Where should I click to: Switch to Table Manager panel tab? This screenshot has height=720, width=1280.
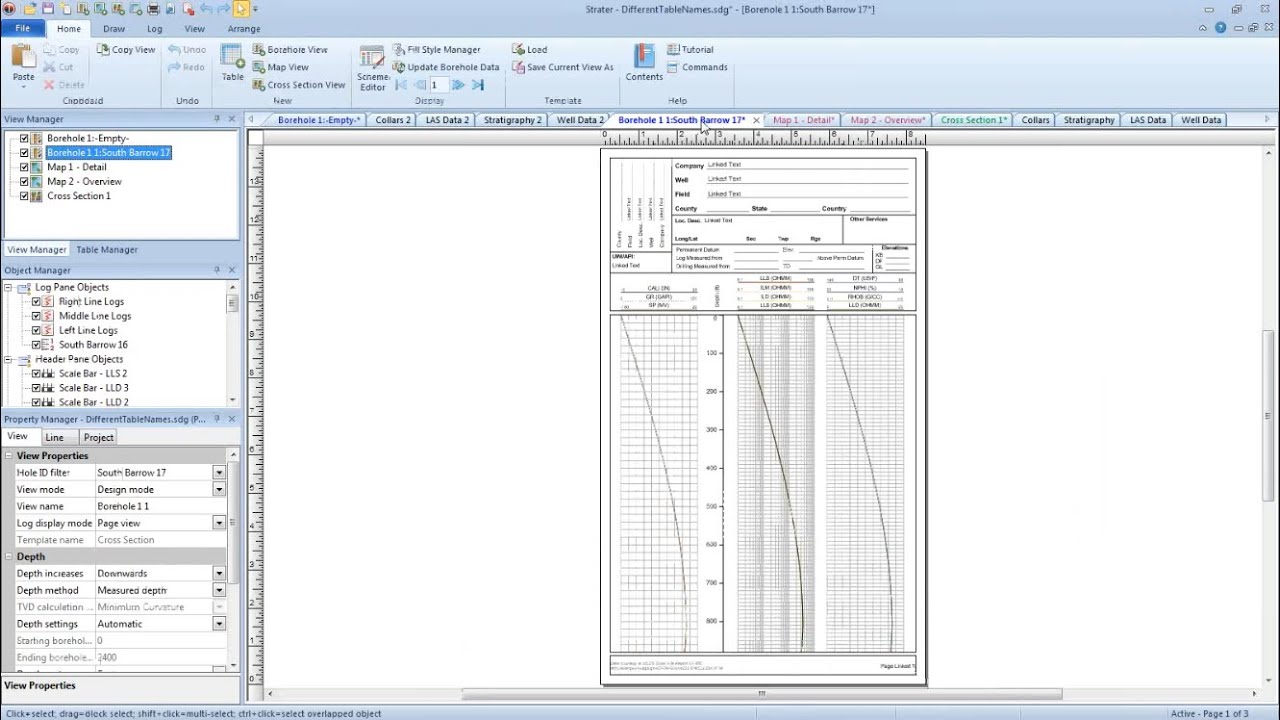click(x=107, y=250)
